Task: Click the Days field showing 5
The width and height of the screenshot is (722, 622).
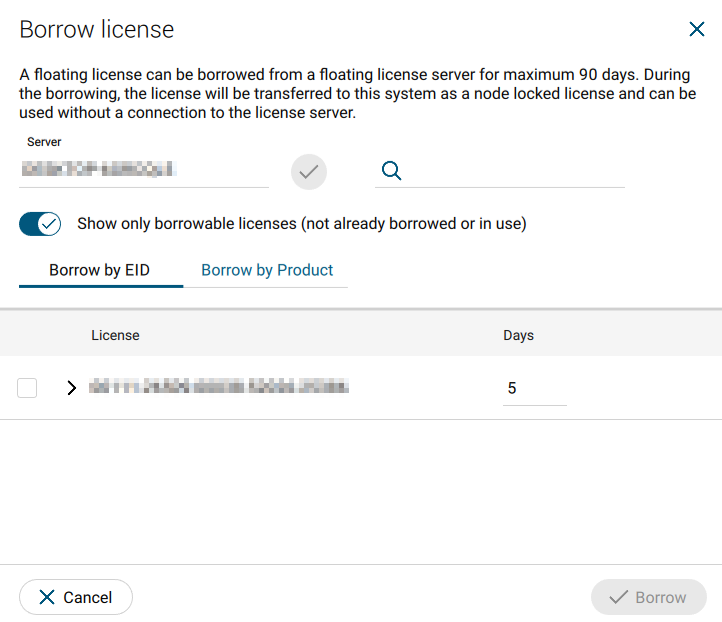Action: 534,388
